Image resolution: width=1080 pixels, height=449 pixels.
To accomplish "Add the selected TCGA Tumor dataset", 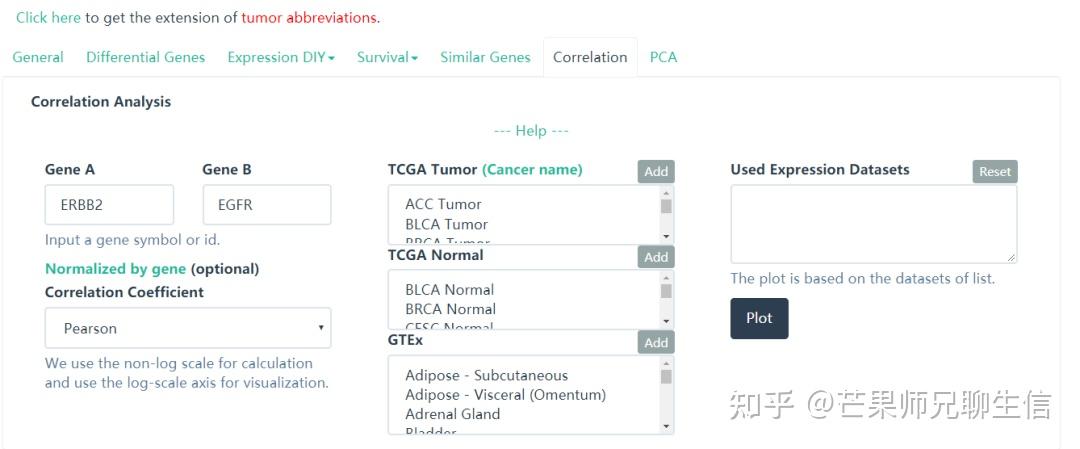I will click(656, 171).
